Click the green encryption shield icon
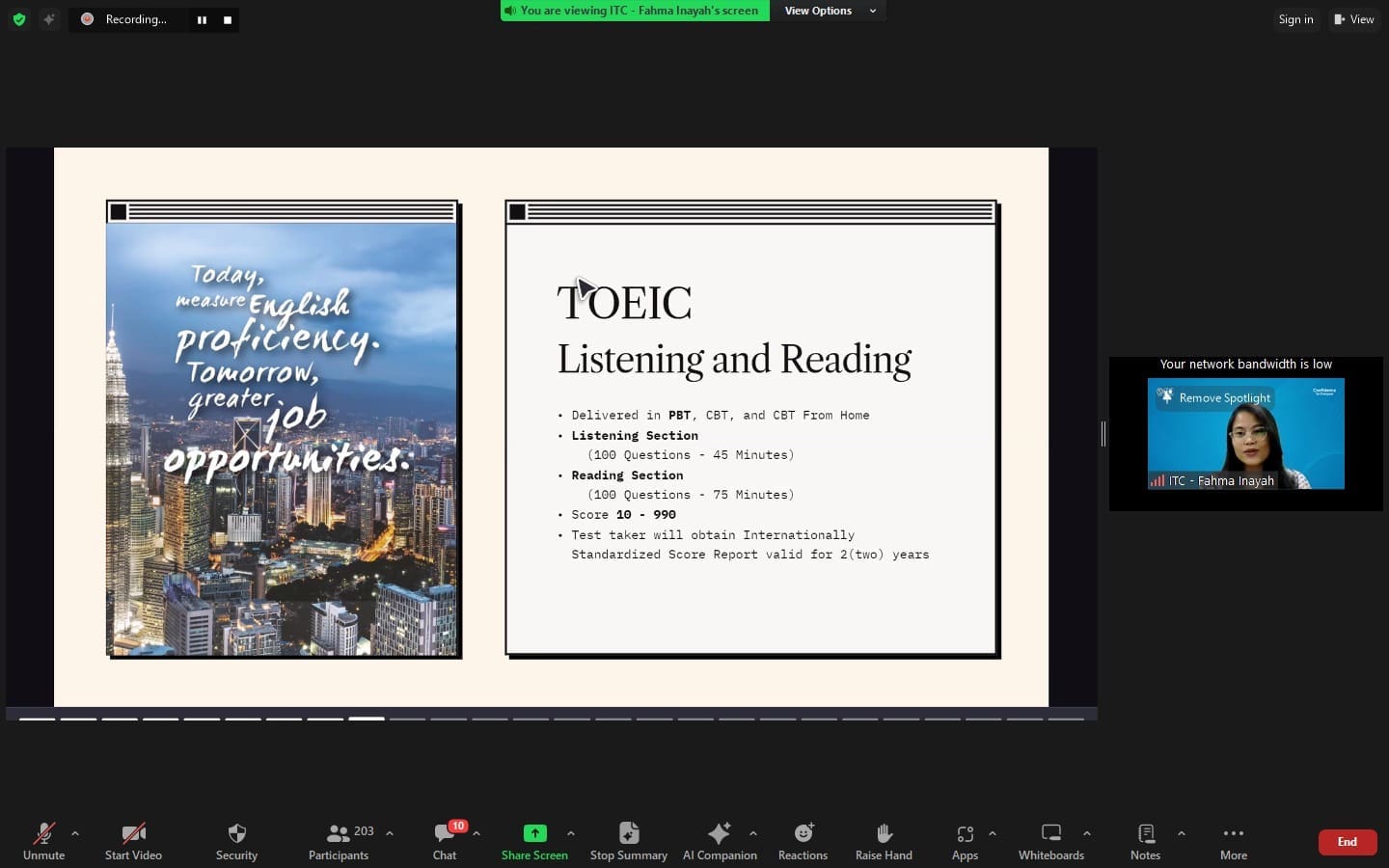The image size is (1389, 868). point(19,19)
